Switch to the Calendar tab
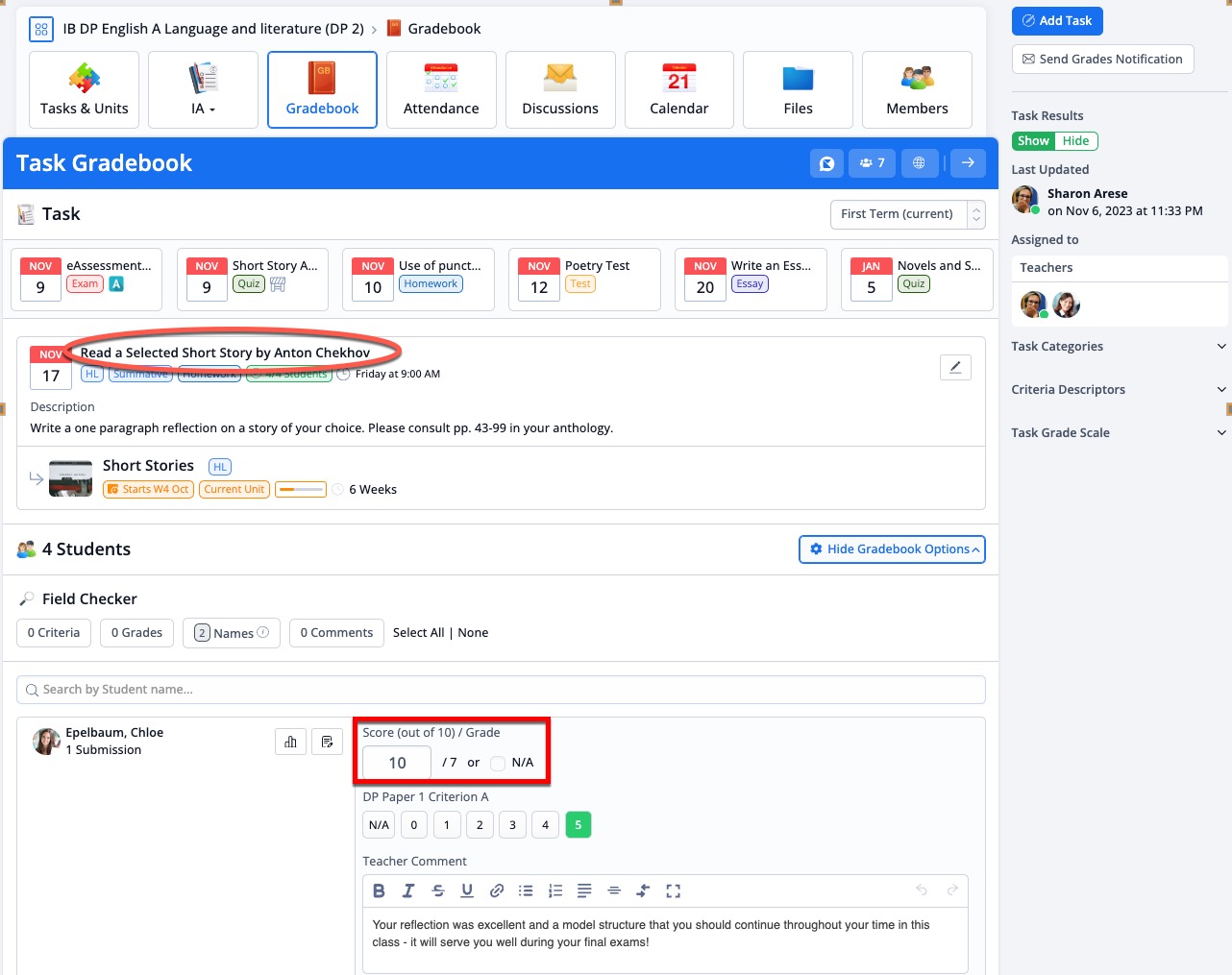 pos(678,90)
